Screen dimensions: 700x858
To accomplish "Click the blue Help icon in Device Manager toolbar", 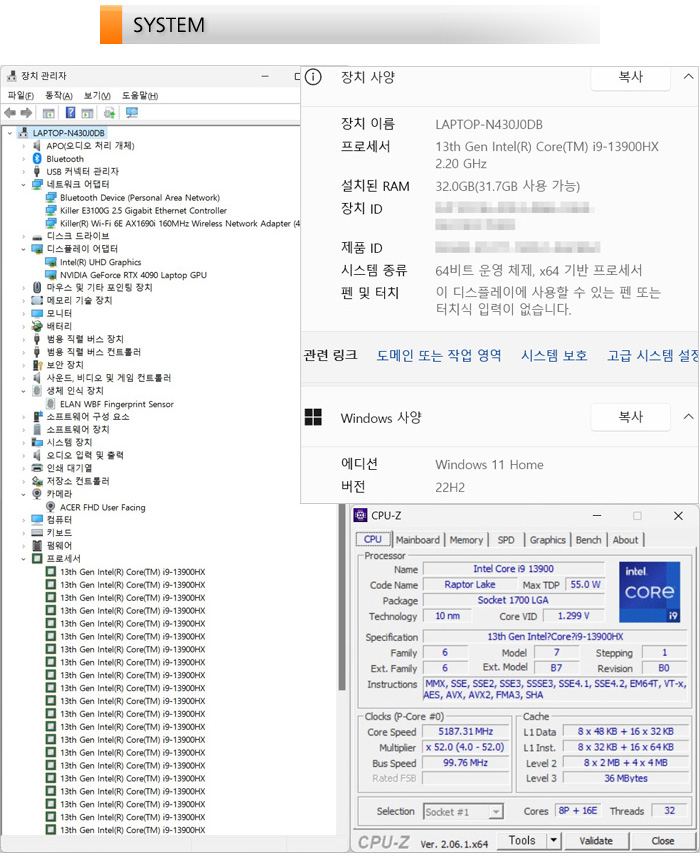I will [x=71, y=113].
